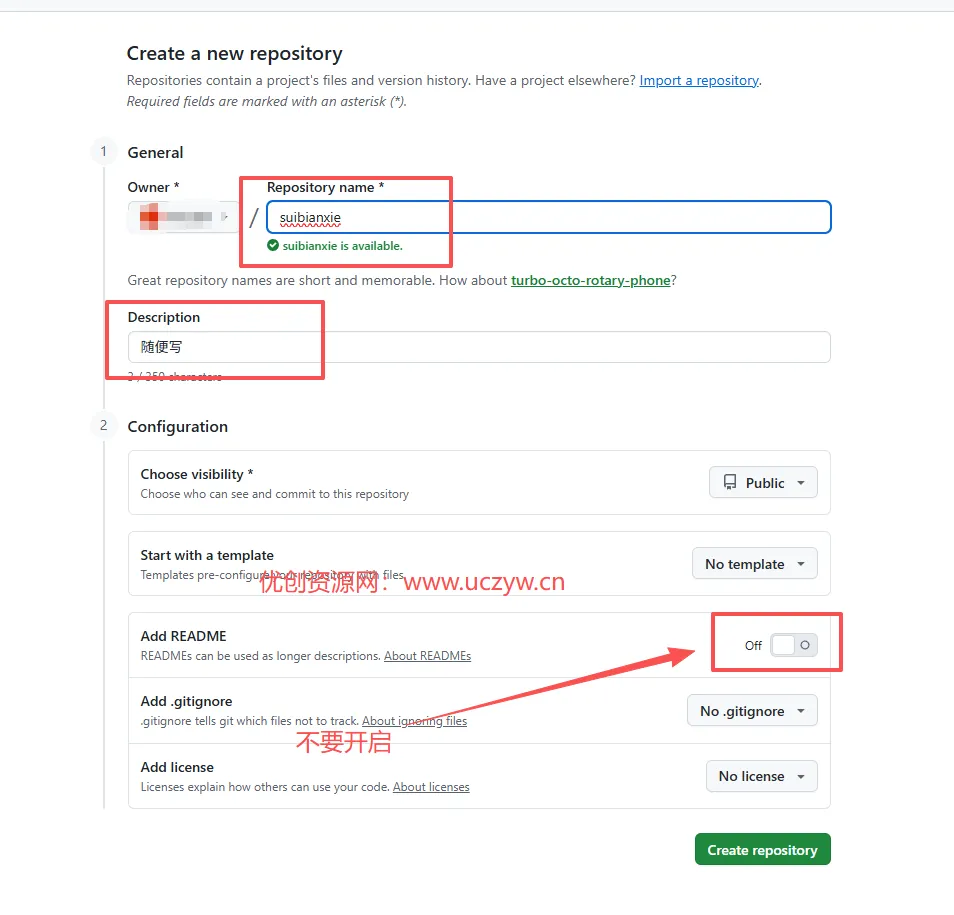
Task: Click the step 1 General circle marker
Action: (x=103, y=152)
